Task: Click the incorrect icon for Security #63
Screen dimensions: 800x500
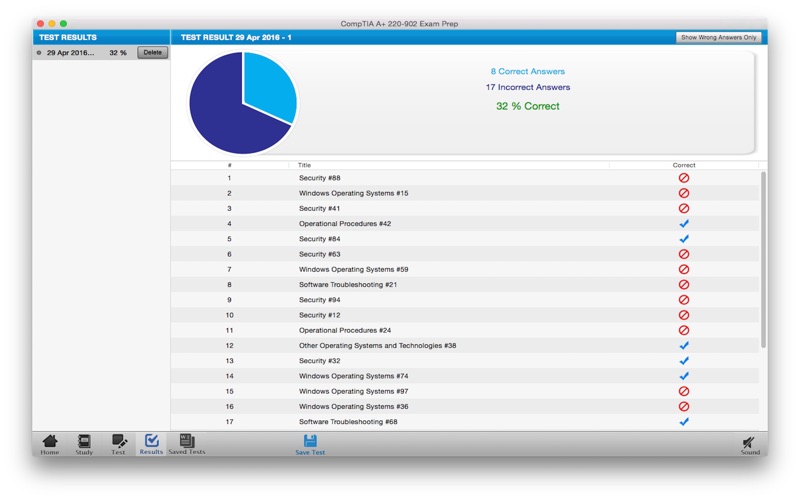Action: pyautogui.click(x=684, y=254)
